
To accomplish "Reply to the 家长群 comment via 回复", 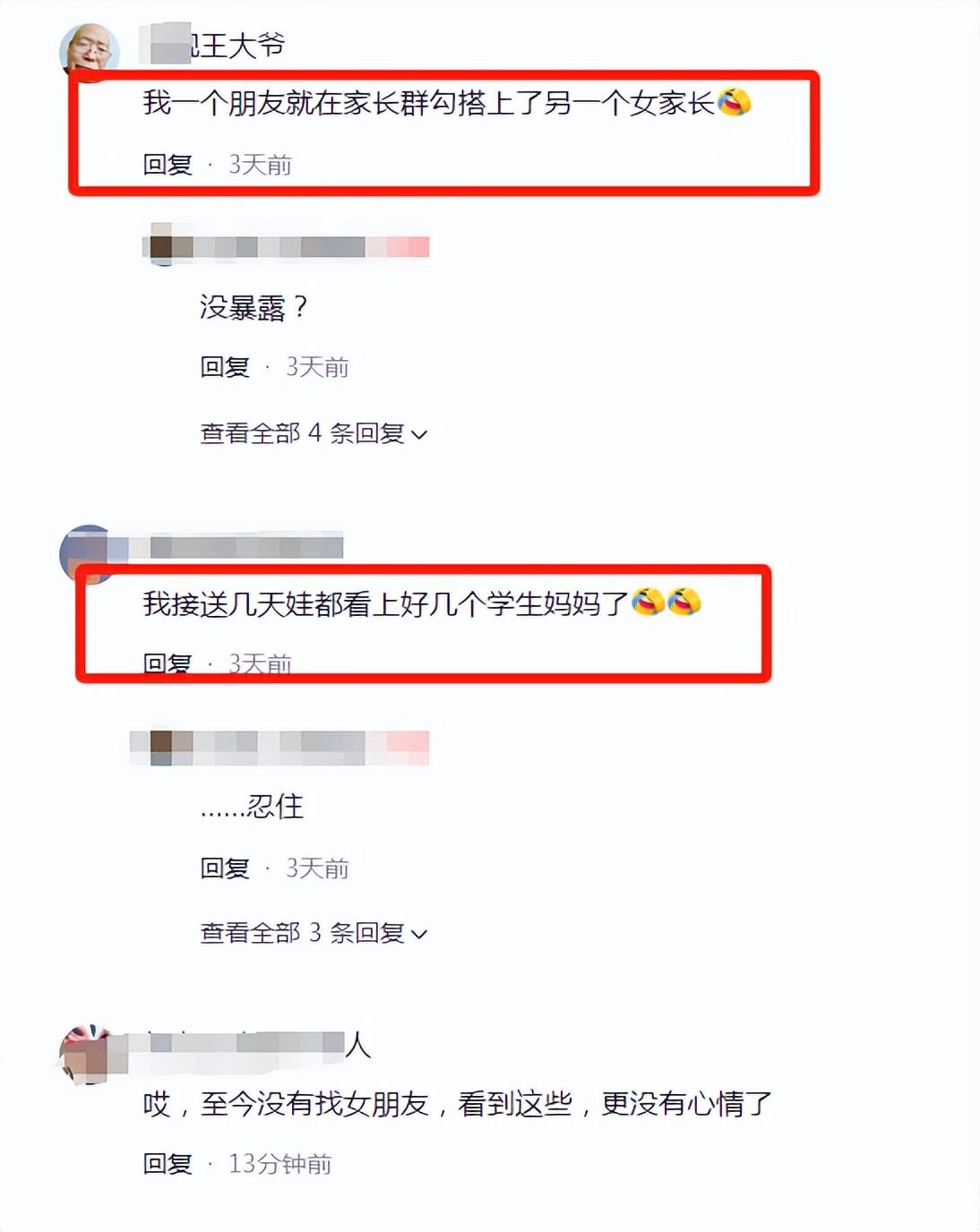I will [168, 165].
